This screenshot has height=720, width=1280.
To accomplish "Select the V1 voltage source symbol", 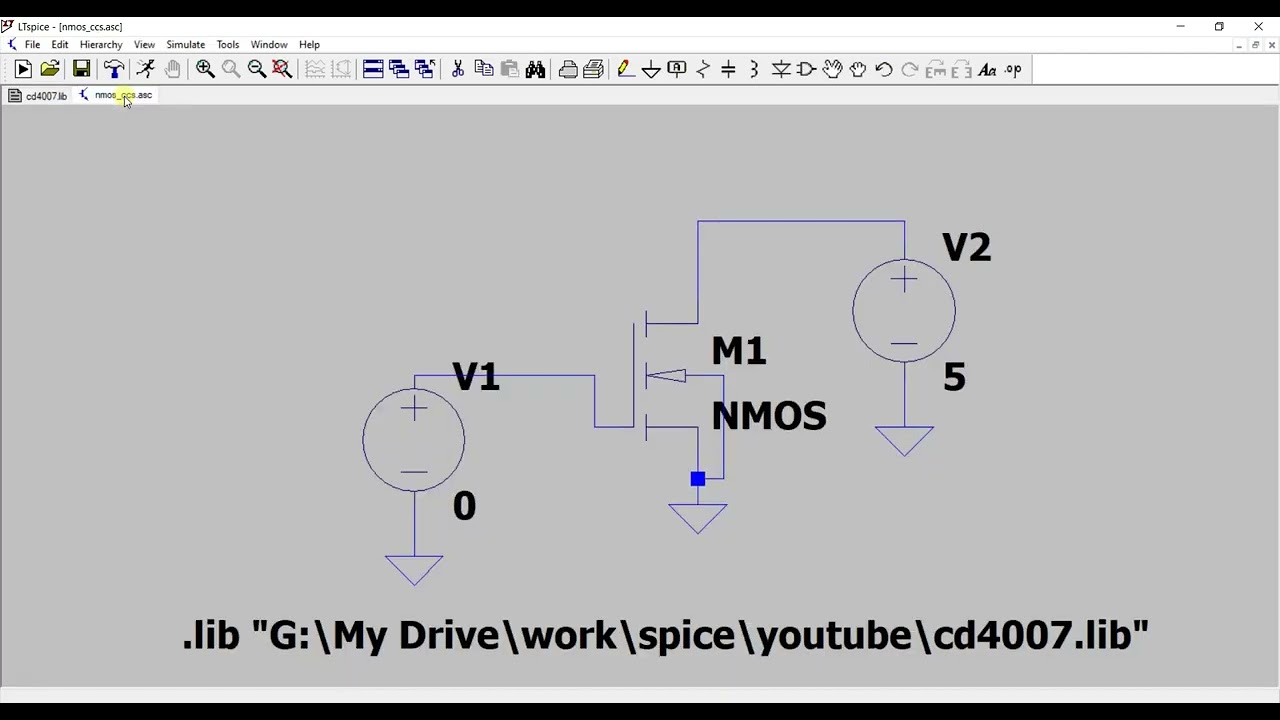I will pyautogui.click(x=414, y=440).
